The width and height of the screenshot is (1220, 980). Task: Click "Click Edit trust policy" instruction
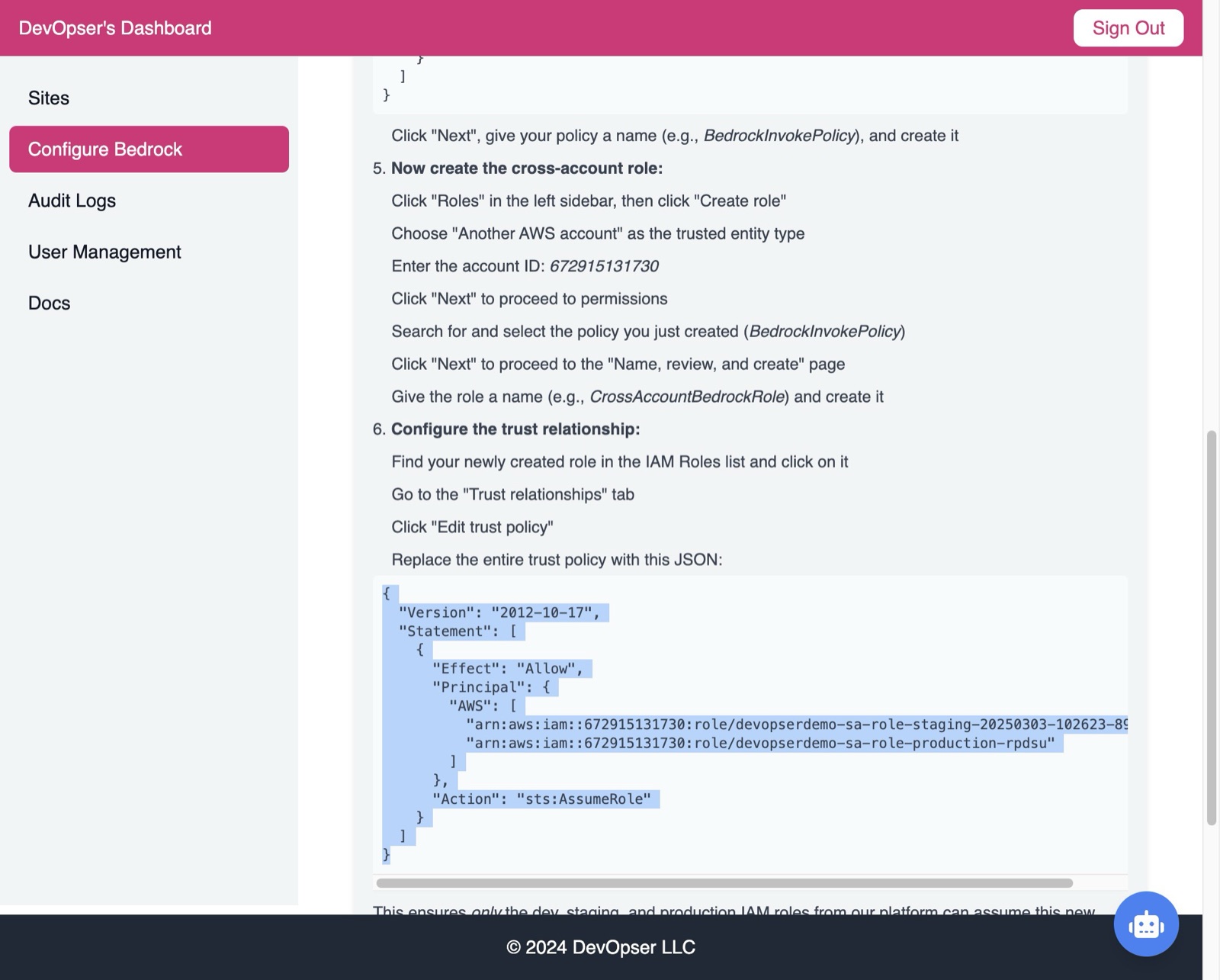(x=472, y=527)
